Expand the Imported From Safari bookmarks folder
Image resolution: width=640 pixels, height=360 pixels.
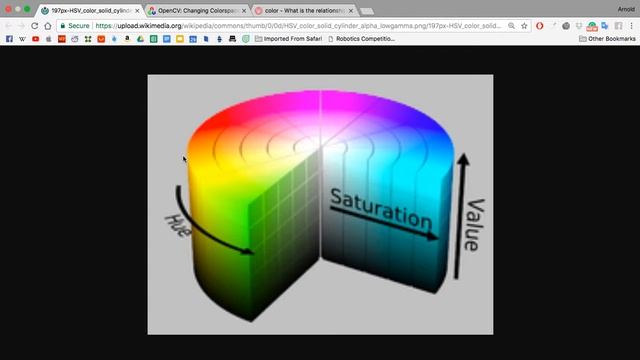click(x=288, y=39)
